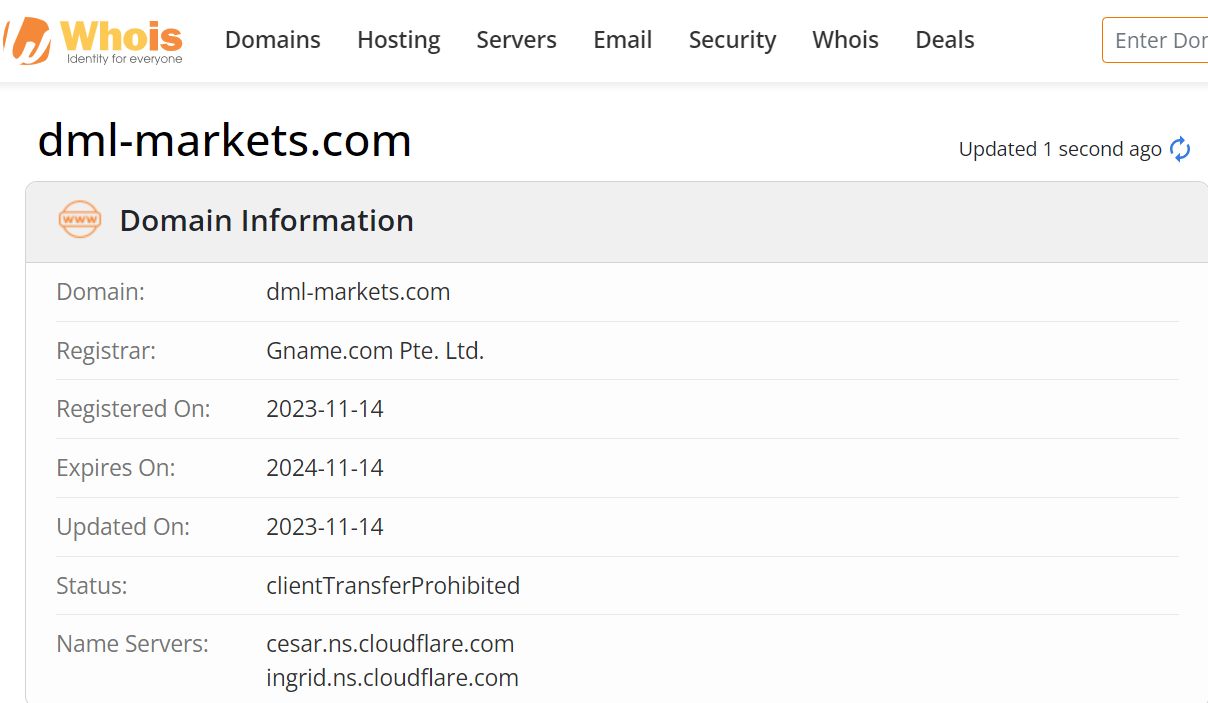Select the status clientTransferProhibited
The height and width of the screenshot is (703, 1208).
pyautogui.click(x=393, y=585)
